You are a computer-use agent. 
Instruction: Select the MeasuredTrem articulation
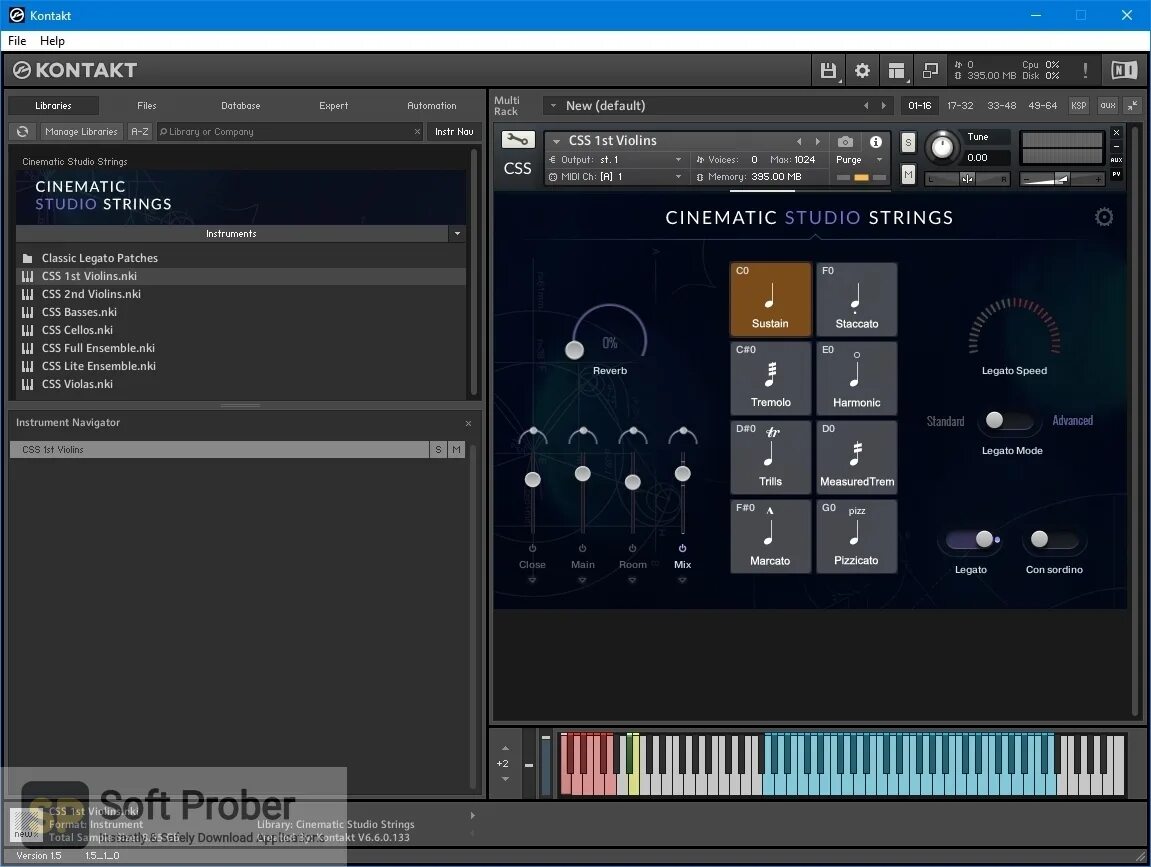857,457
